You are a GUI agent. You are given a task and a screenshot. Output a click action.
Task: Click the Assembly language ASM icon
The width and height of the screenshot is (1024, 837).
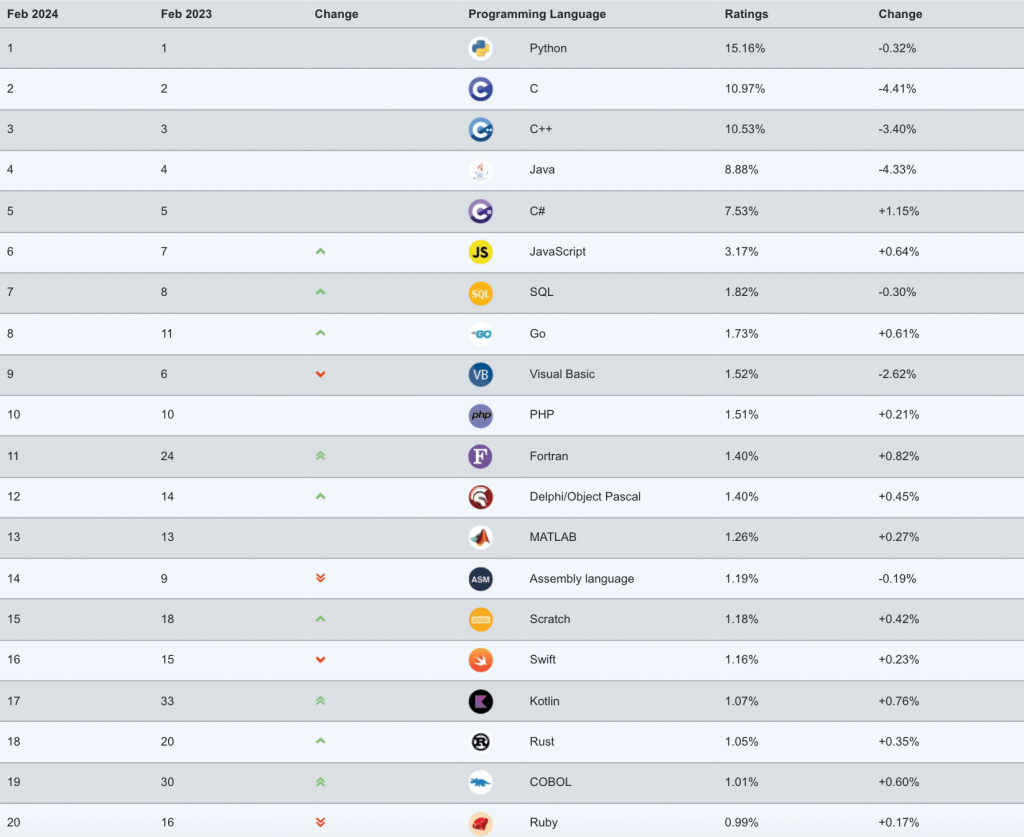(x=480, y=578)
